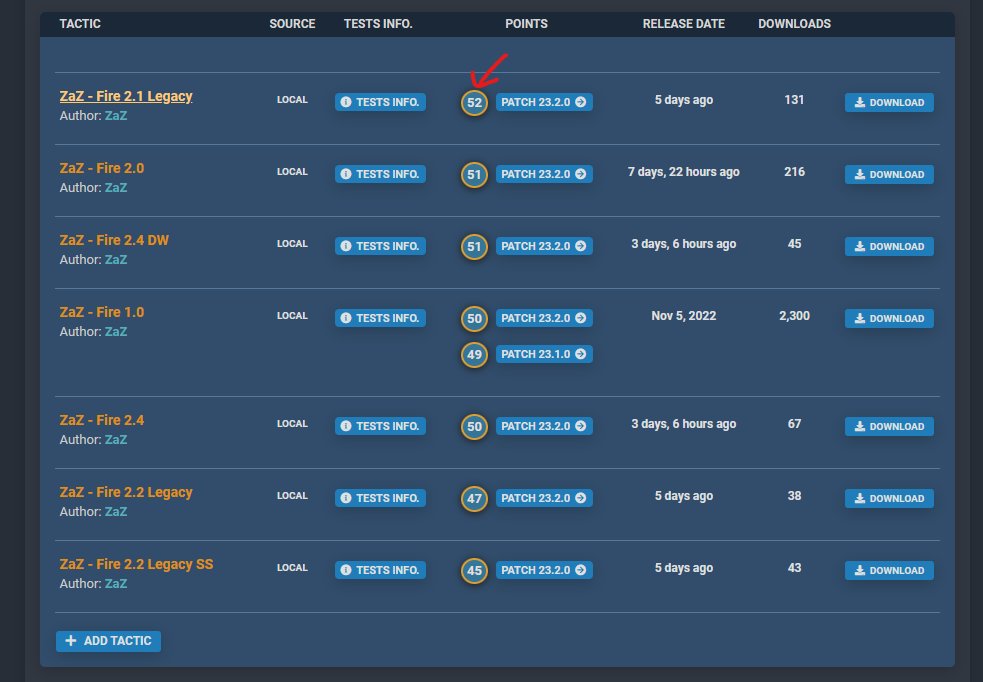Screen dimensions: 983x682
Task: Open ZaZ - Fire 2.1 Legacy tactic link
Action: (126, 96)
